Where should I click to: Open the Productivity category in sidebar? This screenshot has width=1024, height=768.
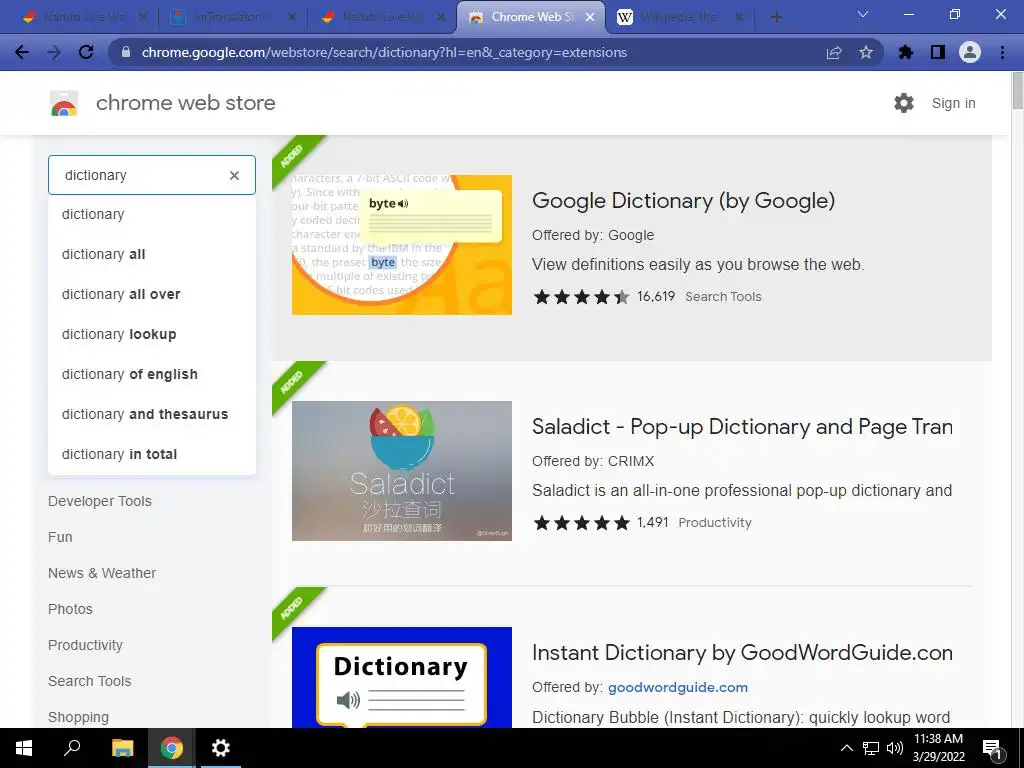[x=86, y=645]
